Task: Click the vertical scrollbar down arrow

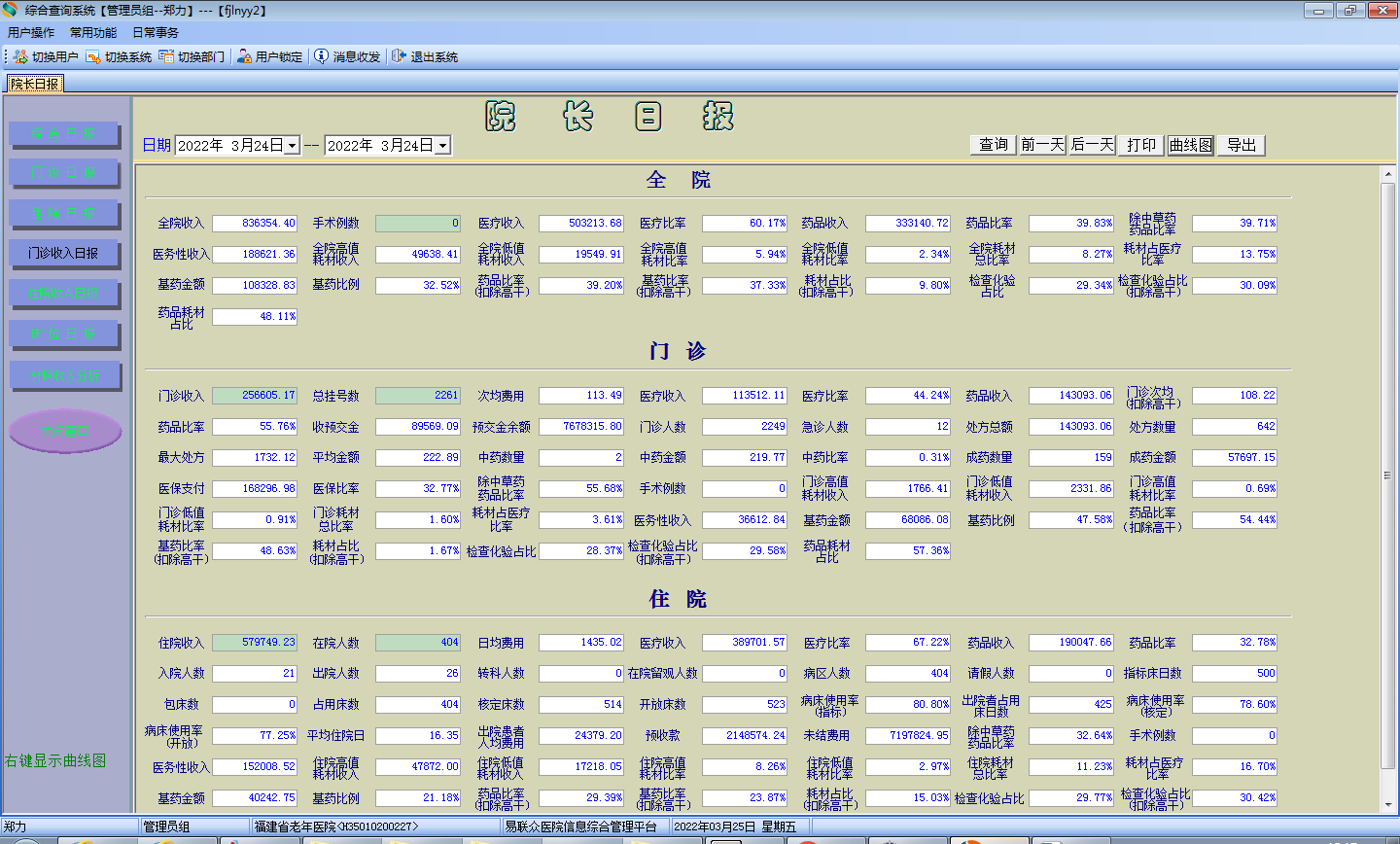Action: click(1387, 805)
